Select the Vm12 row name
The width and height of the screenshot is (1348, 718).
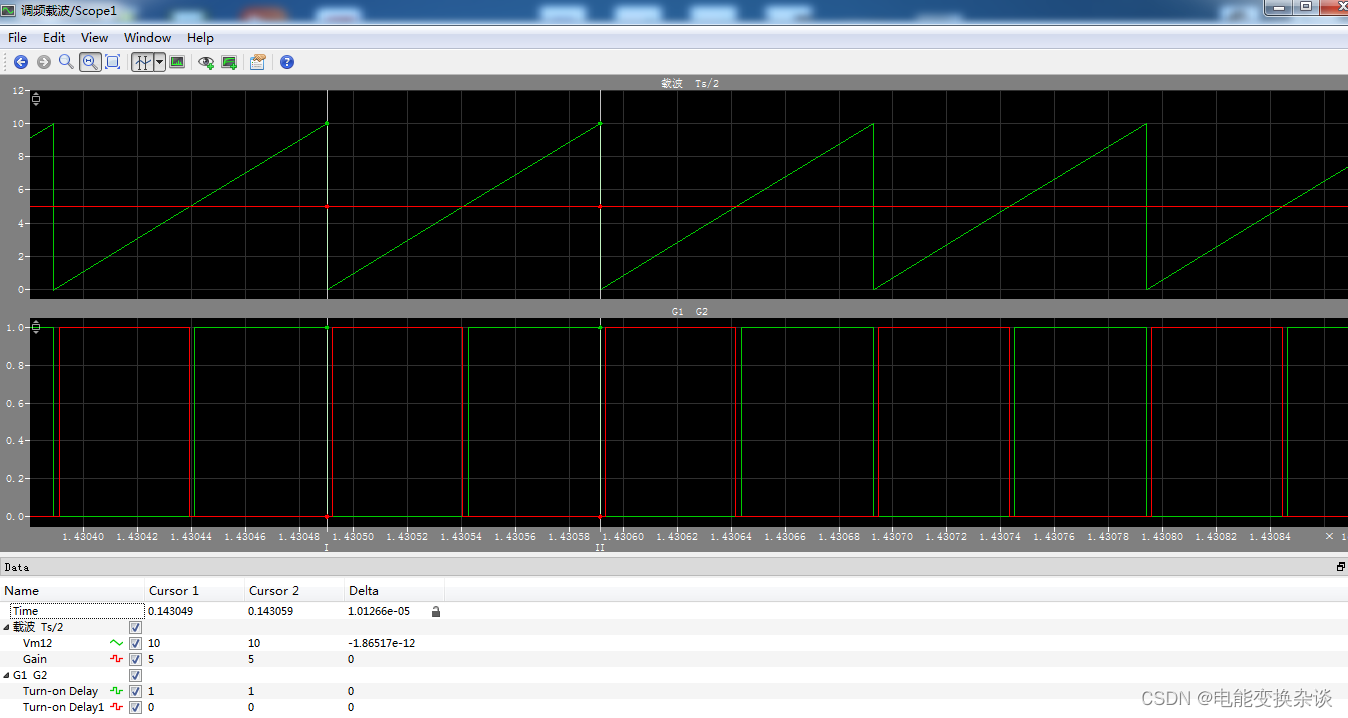38,643
